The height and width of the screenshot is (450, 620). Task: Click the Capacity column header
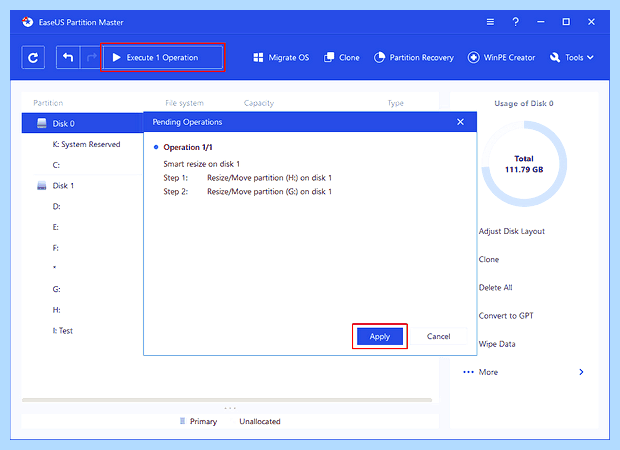(x=259, y=103)
